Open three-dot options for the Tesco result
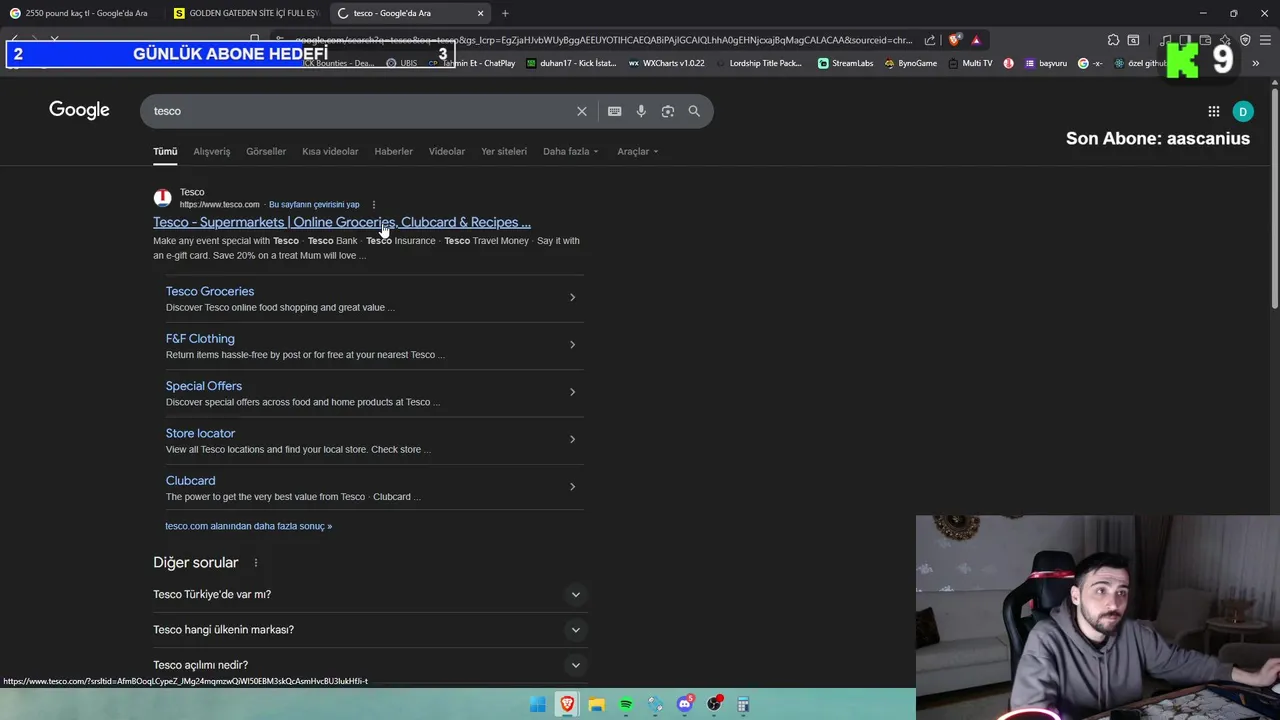 pos(374,204)
